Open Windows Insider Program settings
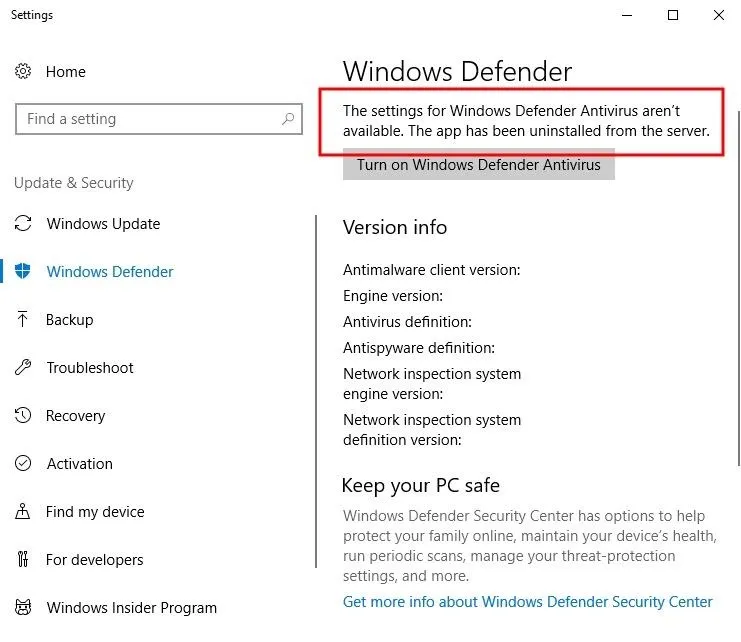Image resolution: width=741 pixels, height=642 pixels. [x=131, y=608]
